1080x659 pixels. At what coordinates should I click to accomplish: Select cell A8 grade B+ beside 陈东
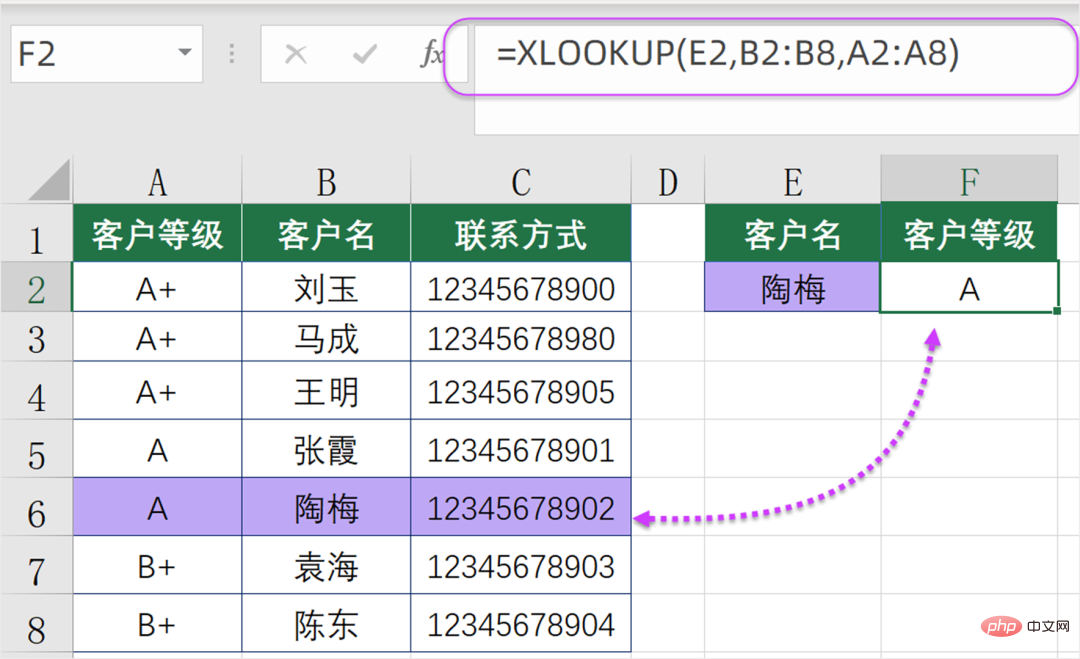click(158, 623)
